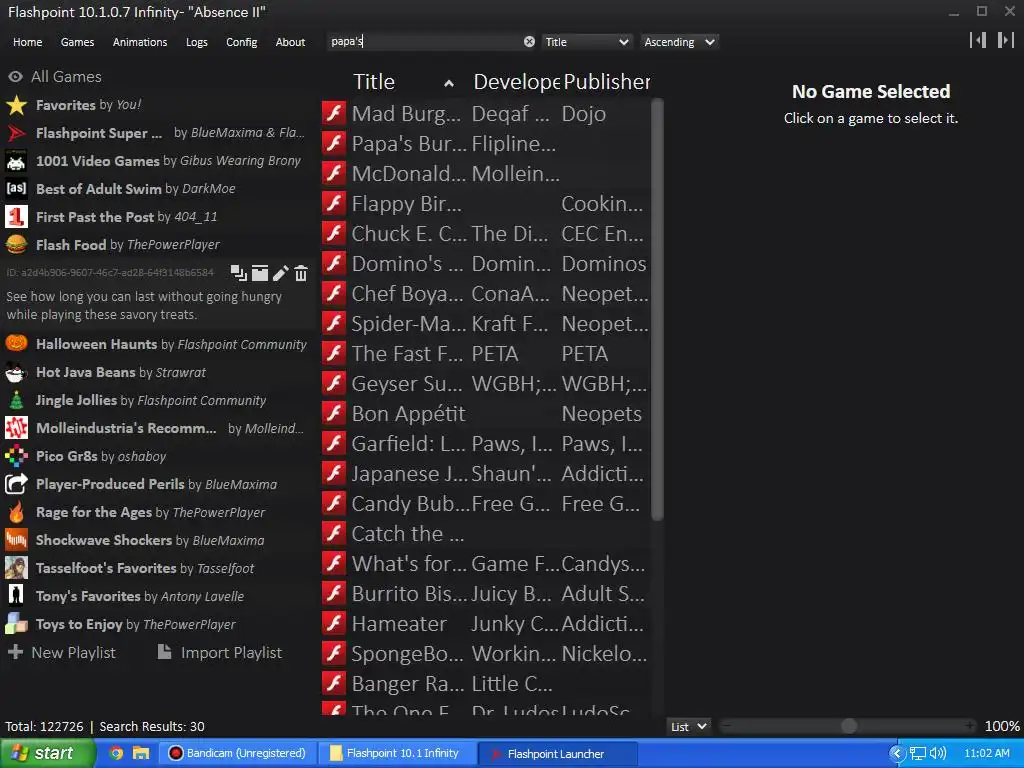Duplicate the Flash Food playlist with copy icon
The image size is (1024, 768).
239,273
